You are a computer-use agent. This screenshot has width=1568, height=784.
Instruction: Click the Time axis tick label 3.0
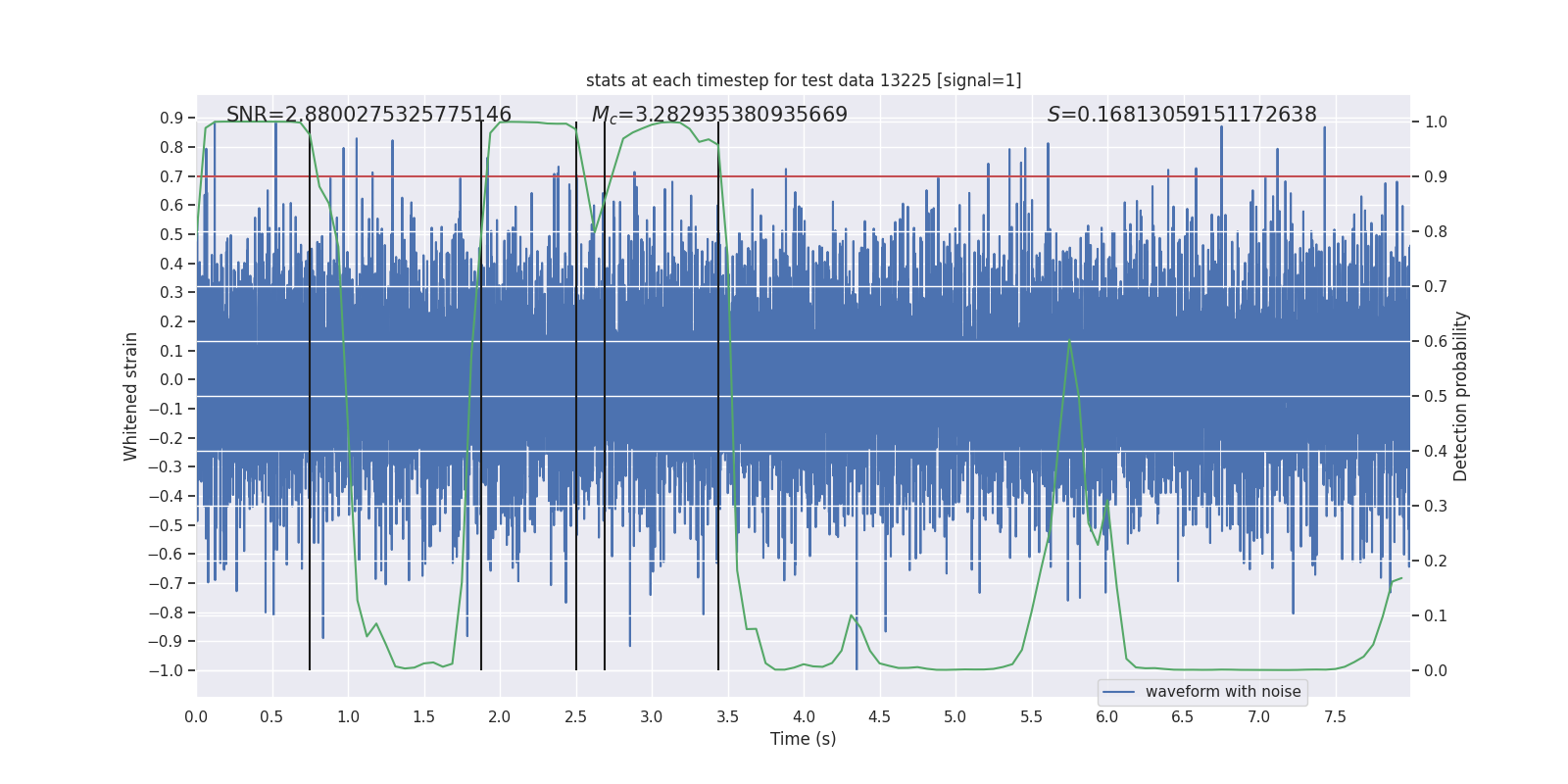[x=652, y=716]
